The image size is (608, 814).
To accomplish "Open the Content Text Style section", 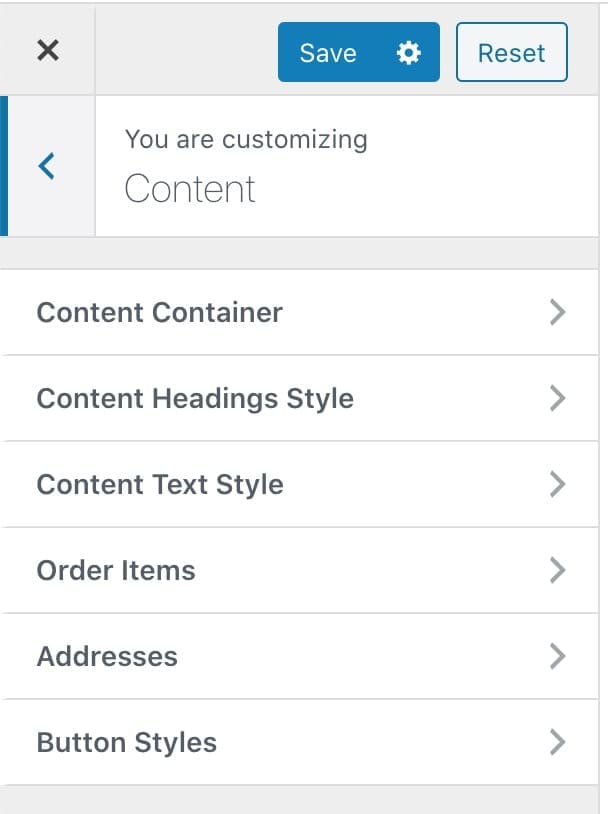I will (299, 484).
